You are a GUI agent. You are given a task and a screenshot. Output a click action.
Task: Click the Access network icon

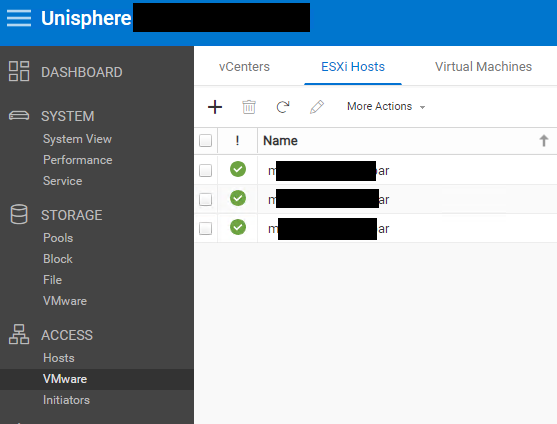[19, 334]
